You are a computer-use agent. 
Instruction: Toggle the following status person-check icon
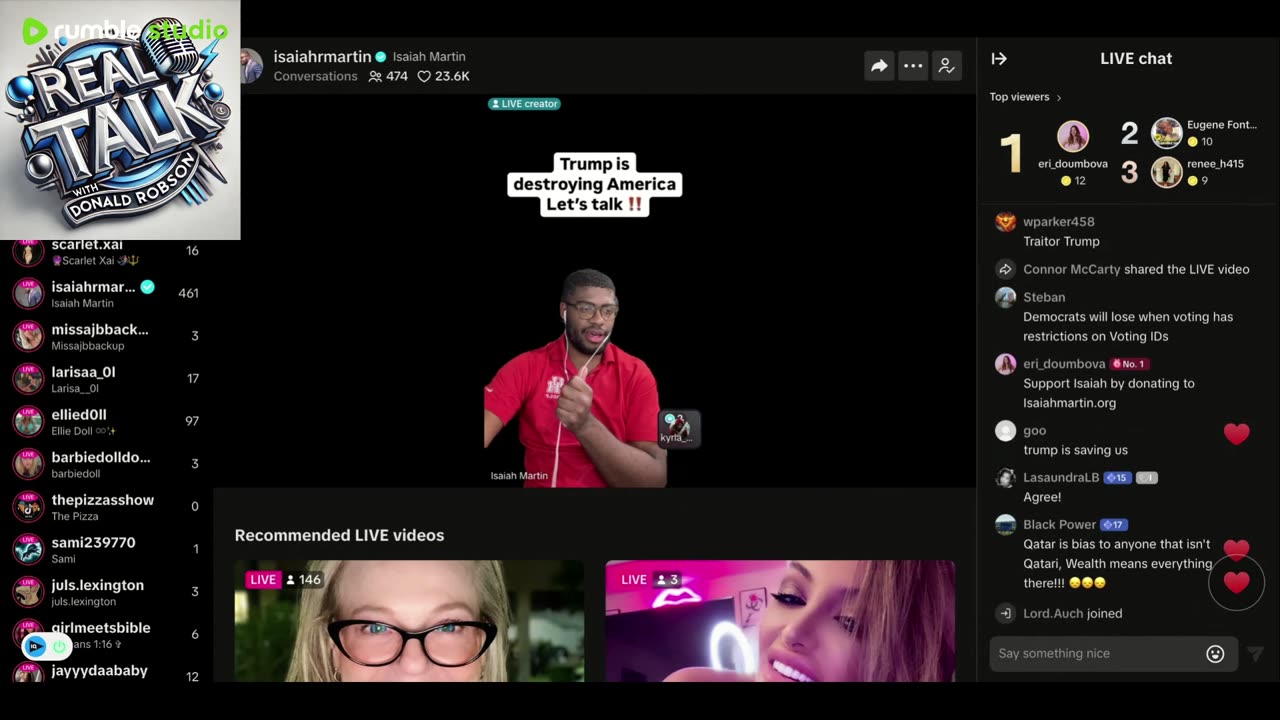click(946, 66)
